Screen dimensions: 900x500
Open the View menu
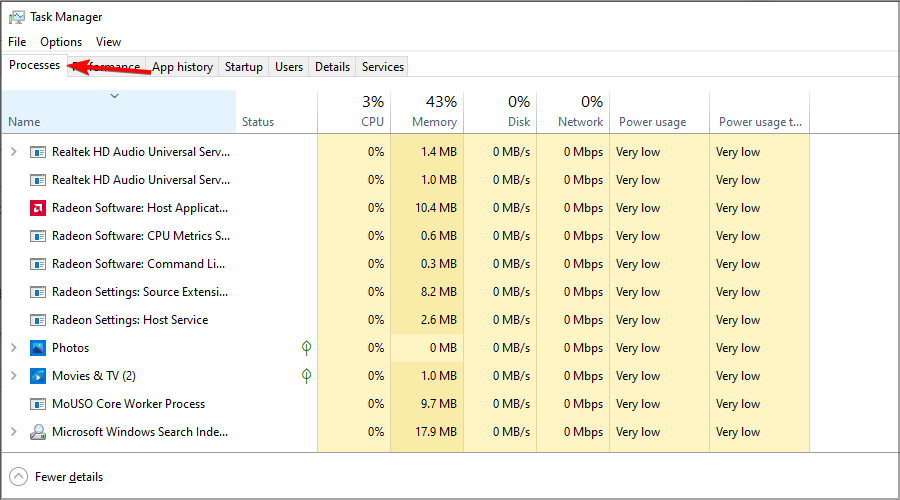[x=108, y=42]
